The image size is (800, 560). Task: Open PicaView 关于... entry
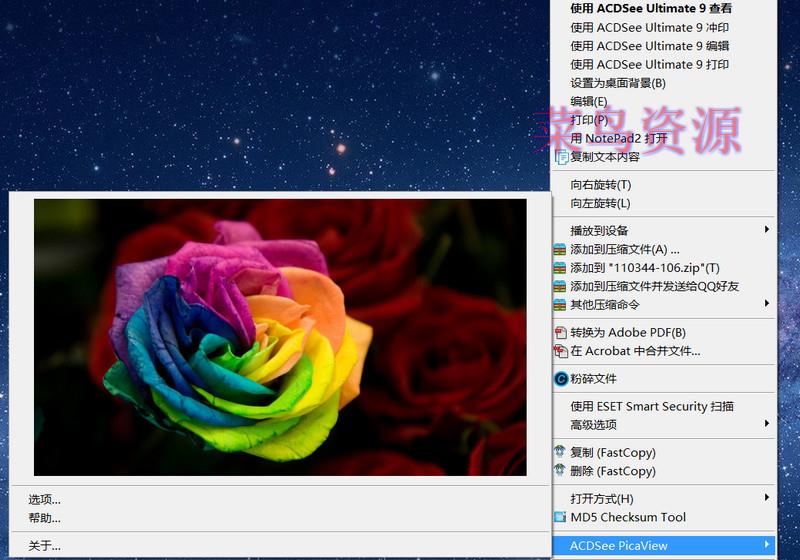click(44, 546)
